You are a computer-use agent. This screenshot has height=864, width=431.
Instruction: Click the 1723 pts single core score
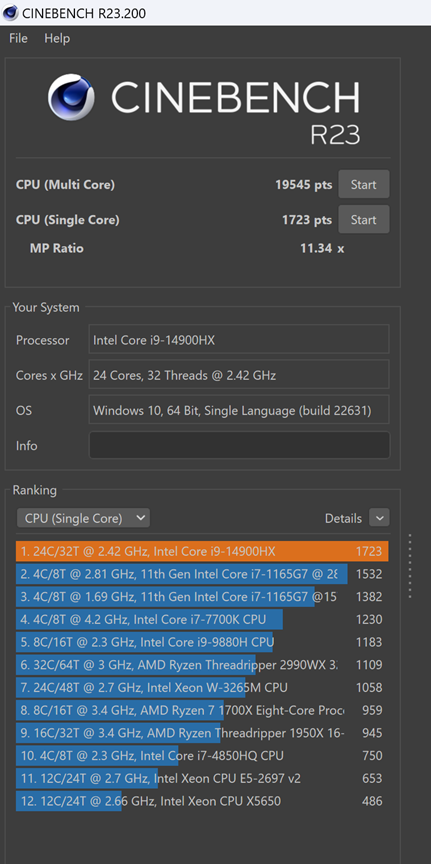(x=307, y=220)
